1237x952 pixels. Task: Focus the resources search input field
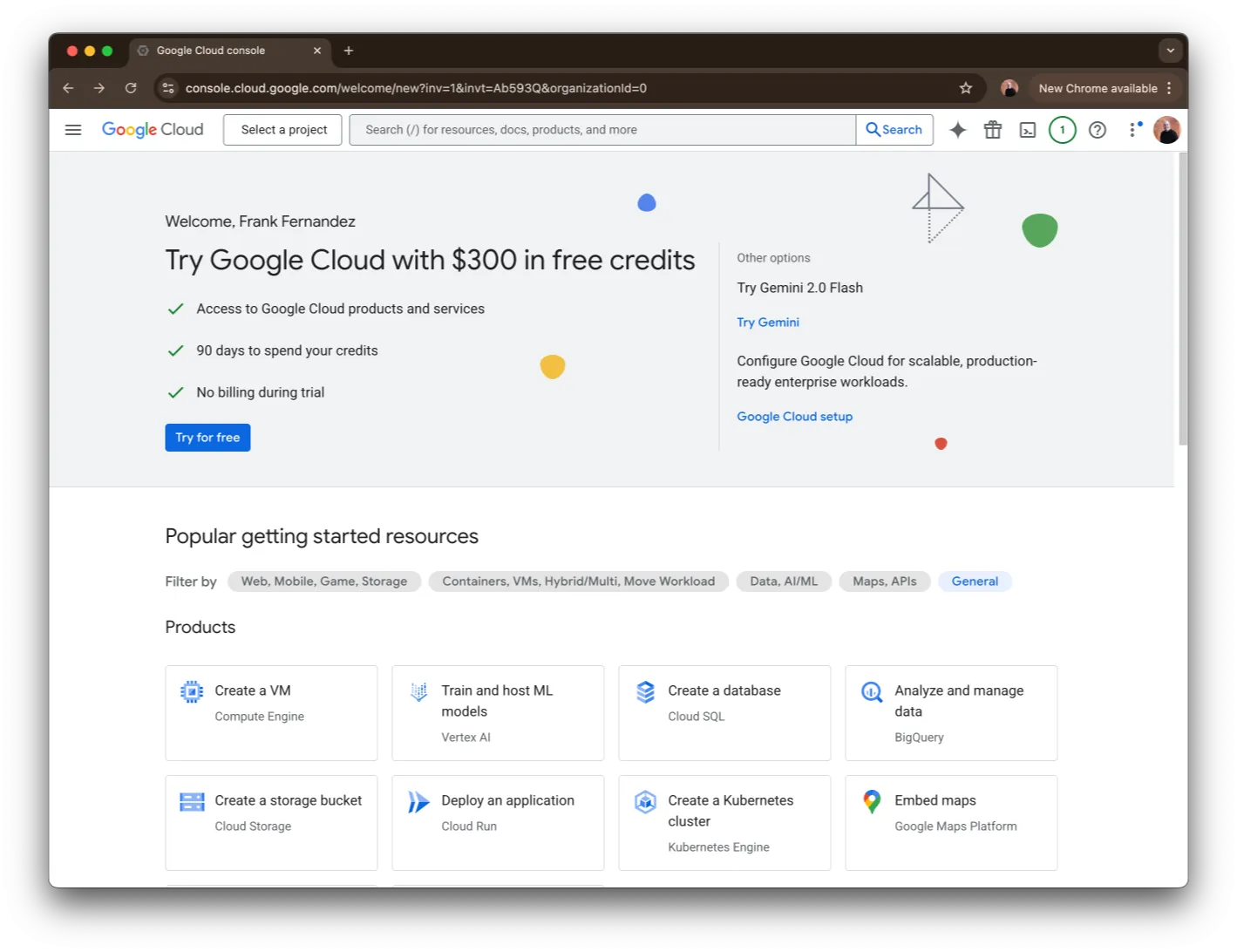pos(602,130)
